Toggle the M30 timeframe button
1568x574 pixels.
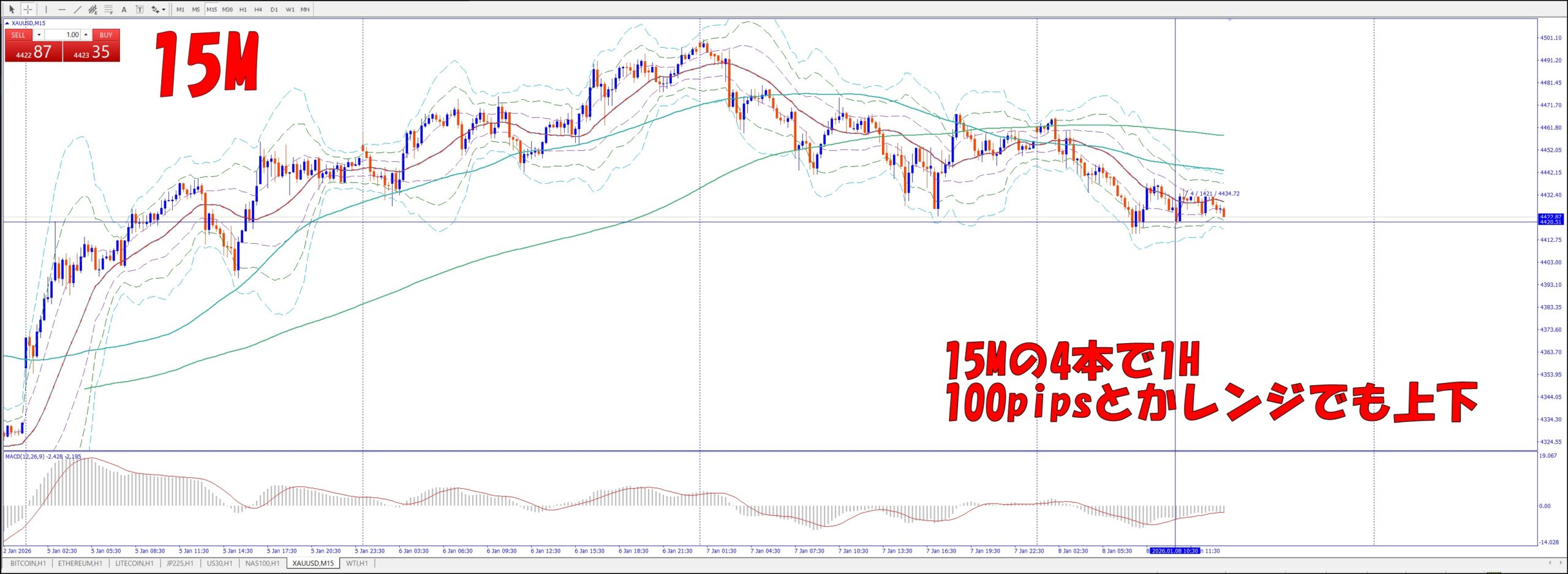click(227, 9)
